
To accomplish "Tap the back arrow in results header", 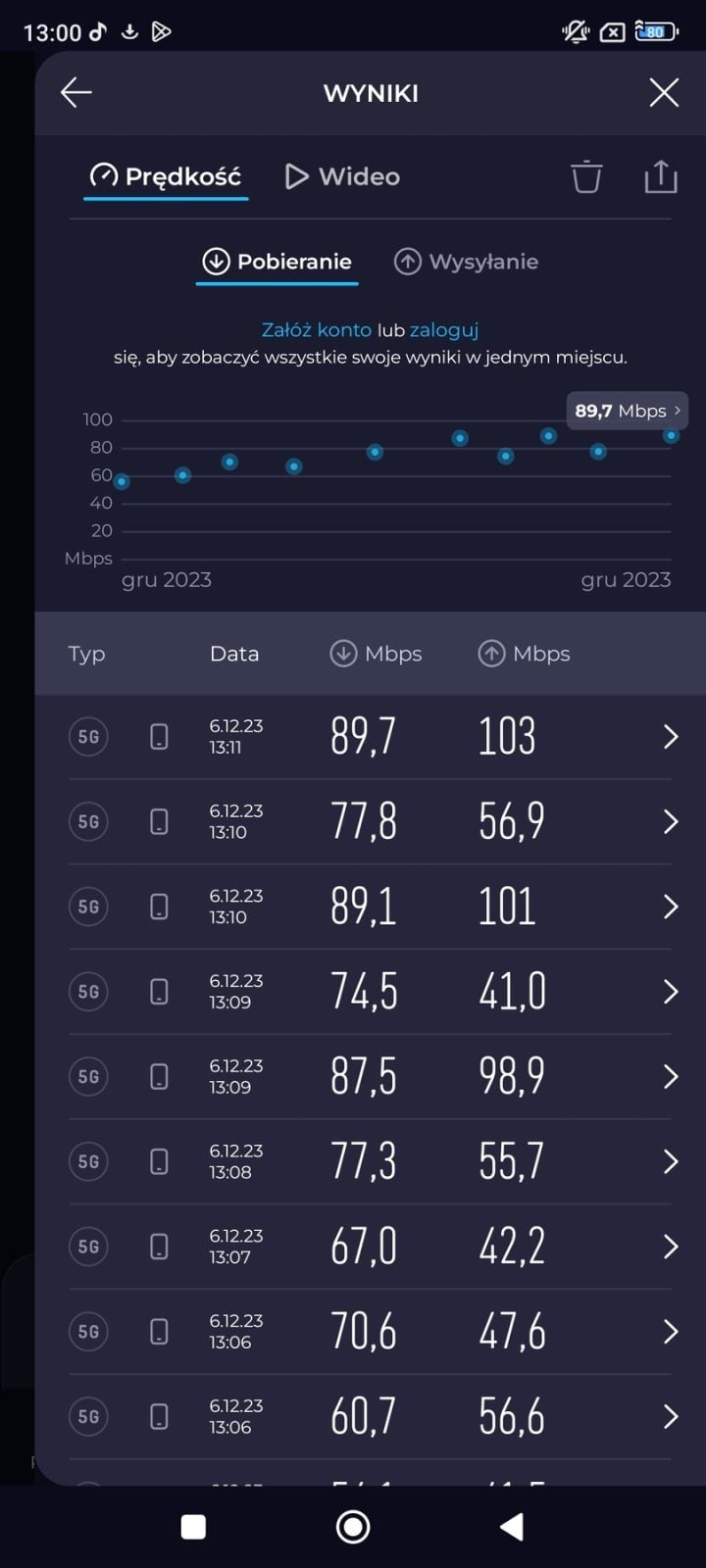I will pos(76,93).
